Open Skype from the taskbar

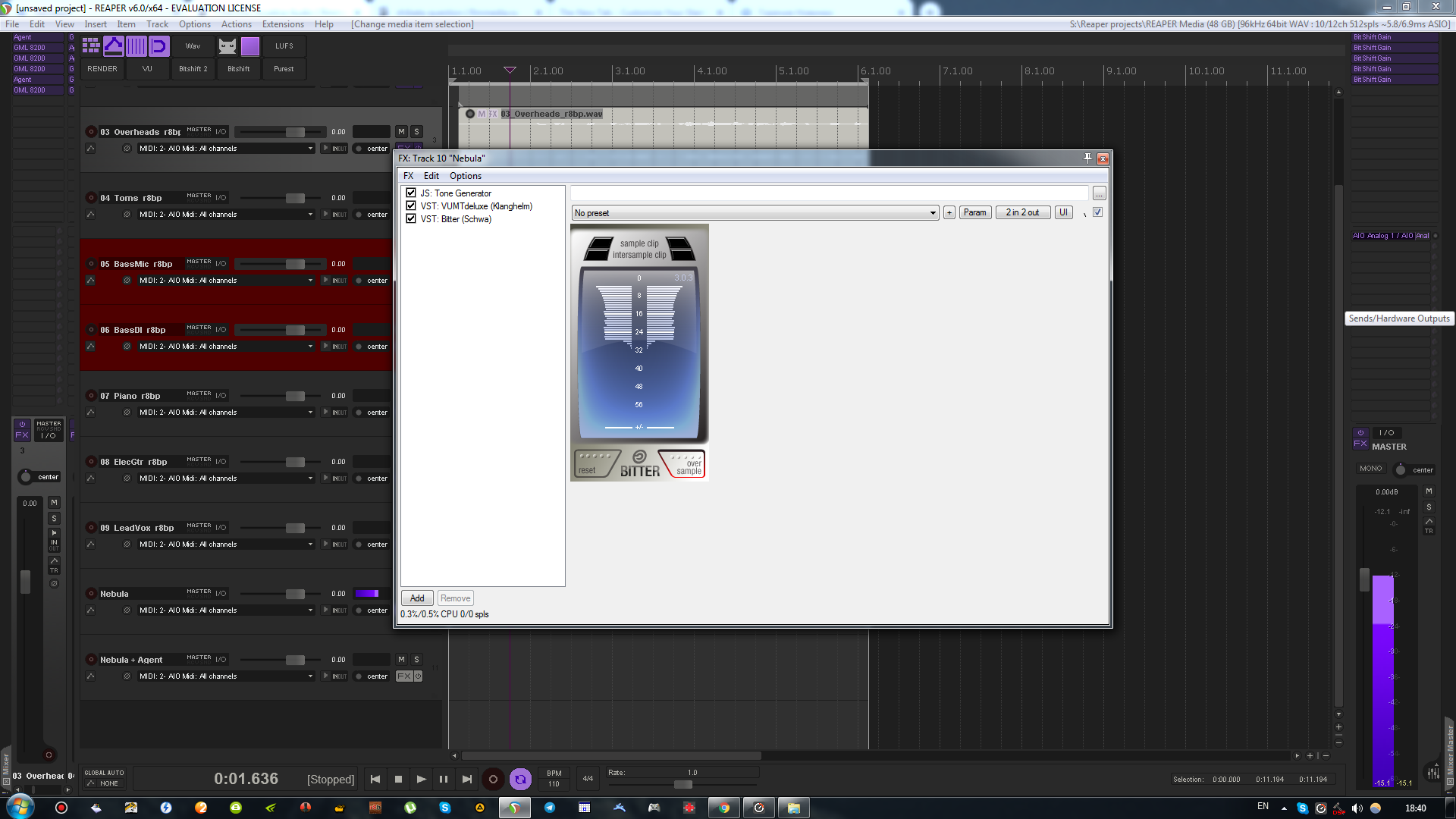point(445,808)
